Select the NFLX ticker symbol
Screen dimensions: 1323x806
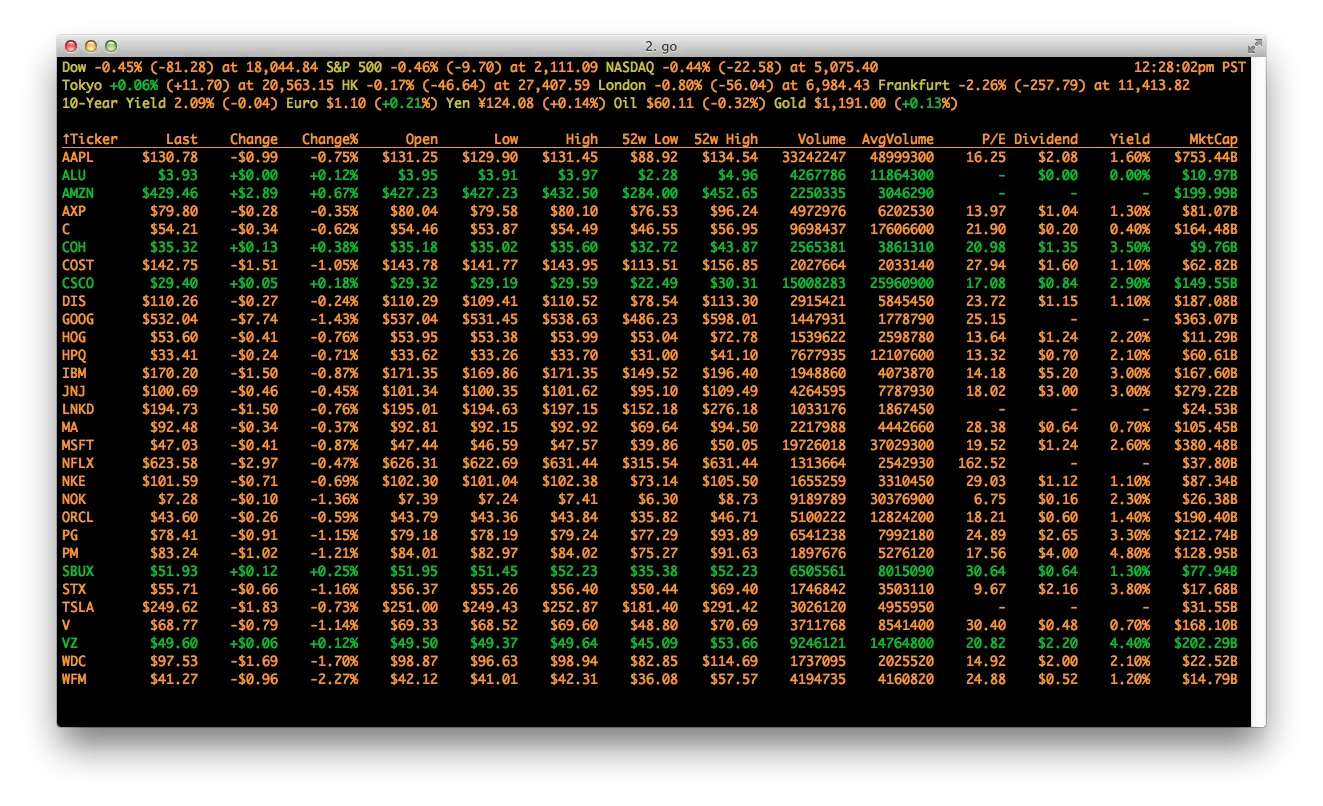coord(78,463)
